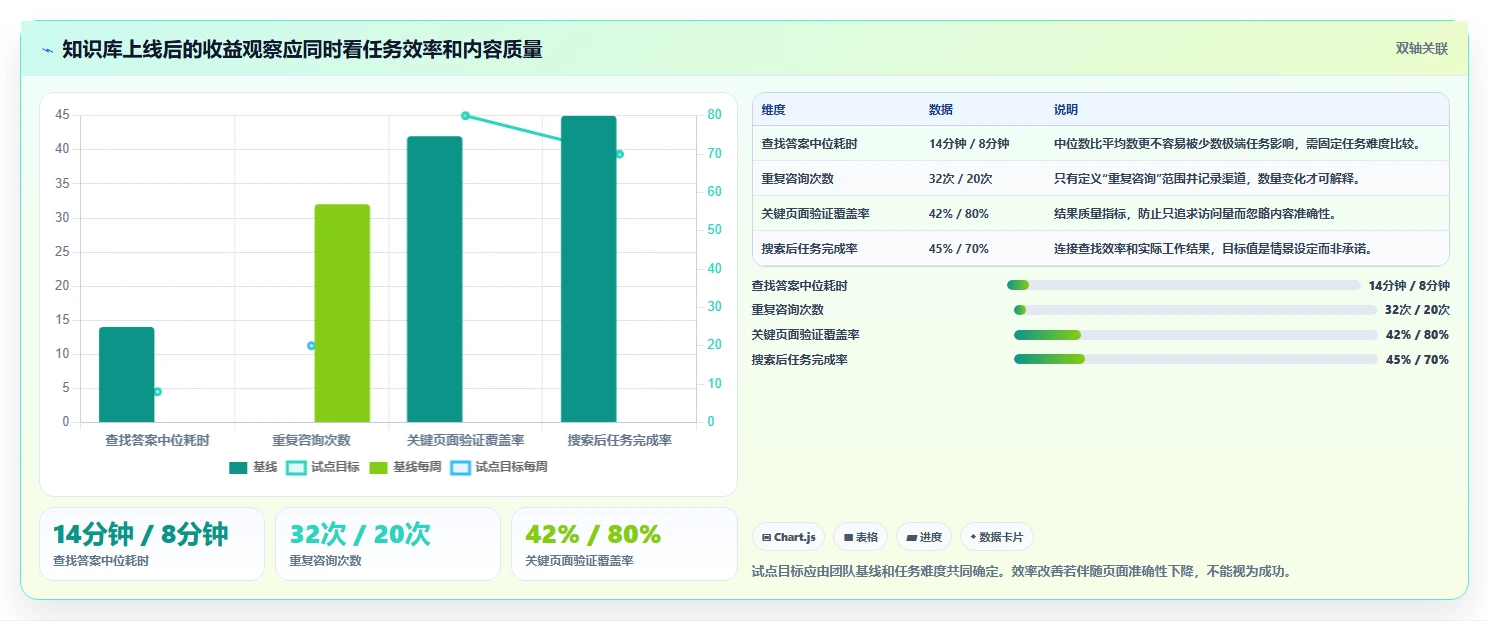The width and height of the screenshot is (1489, 621).
Task: Select the 数据卡片 chip
Action: [x=996, y=537]
